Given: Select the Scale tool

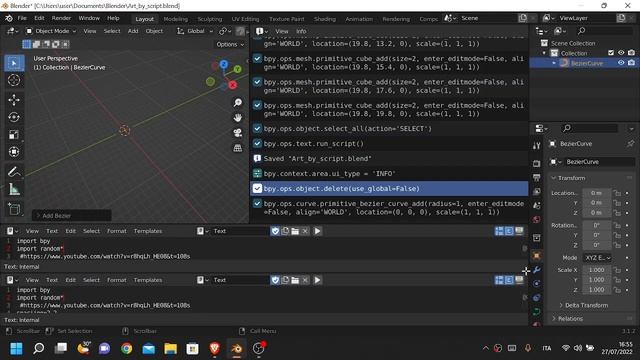Looking at the screenshot, I should 14,135.
